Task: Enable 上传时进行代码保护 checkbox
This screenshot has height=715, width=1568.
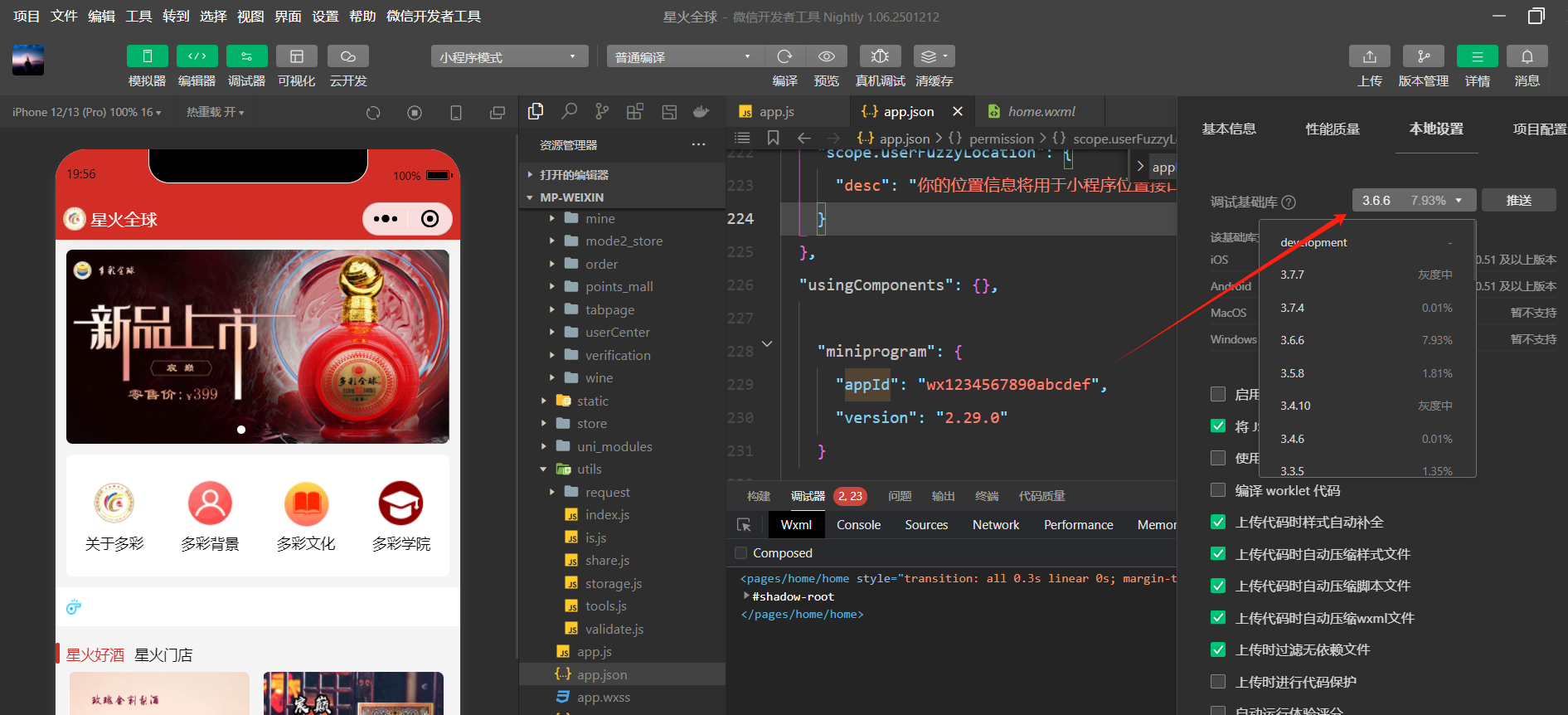Action: pos(1218,682)
